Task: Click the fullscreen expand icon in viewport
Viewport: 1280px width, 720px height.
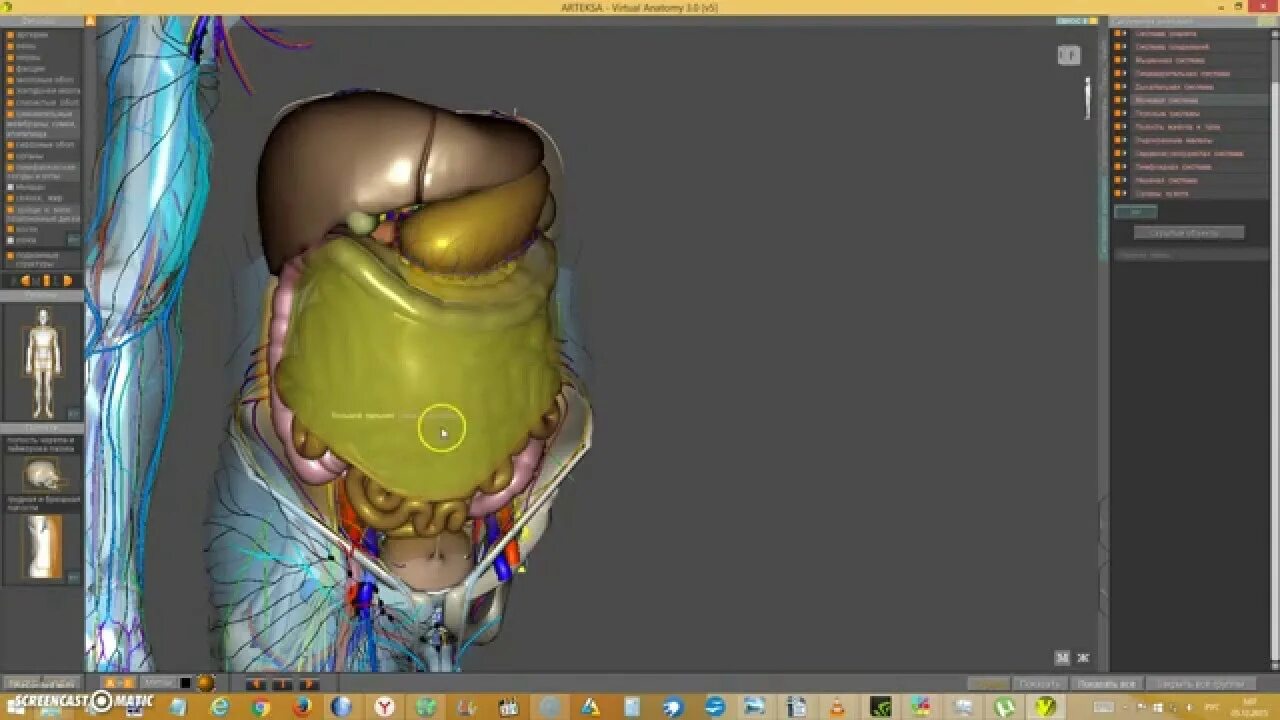Action: point(1083,657)
